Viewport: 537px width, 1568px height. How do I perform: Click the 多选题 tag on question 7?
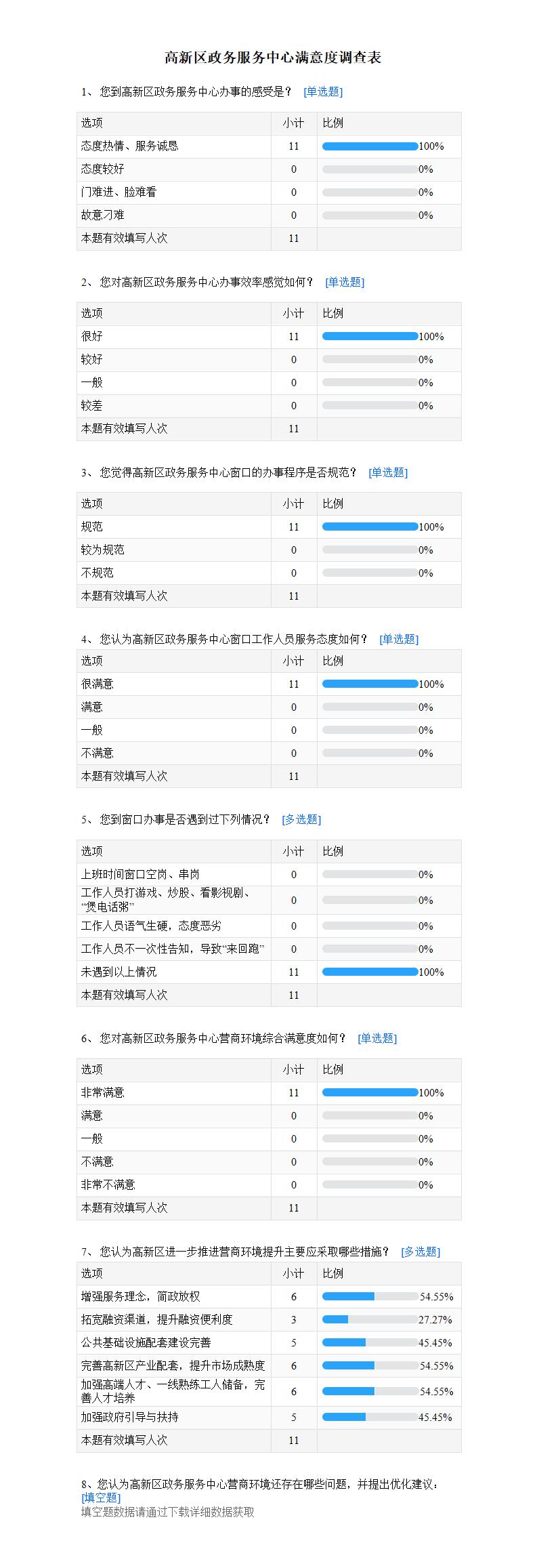[421, 1252]
